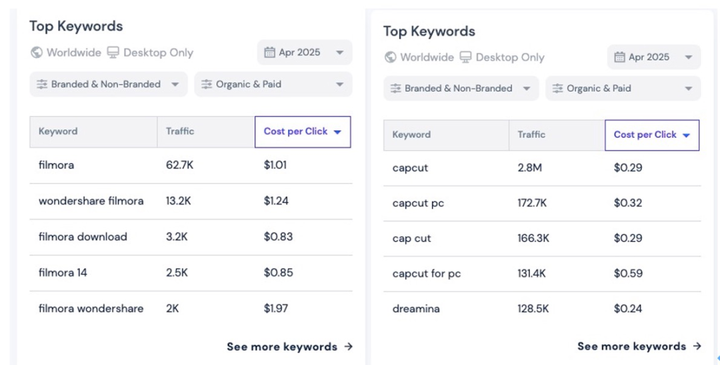
Task: Open See more keywords link in right panel
Action: click(x=639, y=346)
